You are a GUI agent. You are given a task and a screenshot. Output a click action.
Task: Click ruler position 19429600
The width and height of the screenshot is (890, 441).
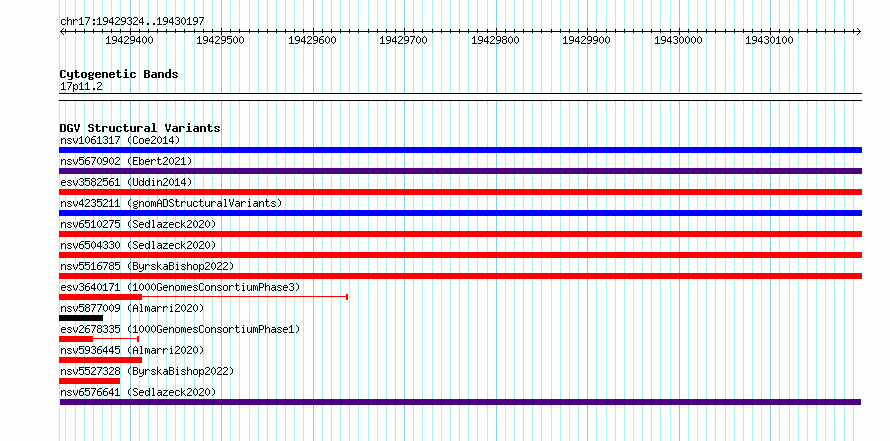312,40
